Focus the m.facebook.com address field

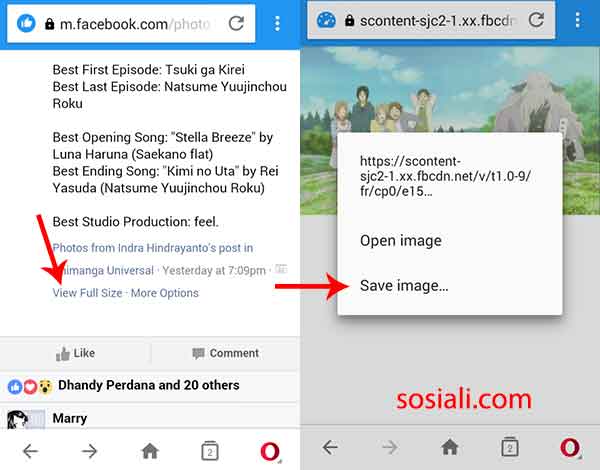[131, 24]
